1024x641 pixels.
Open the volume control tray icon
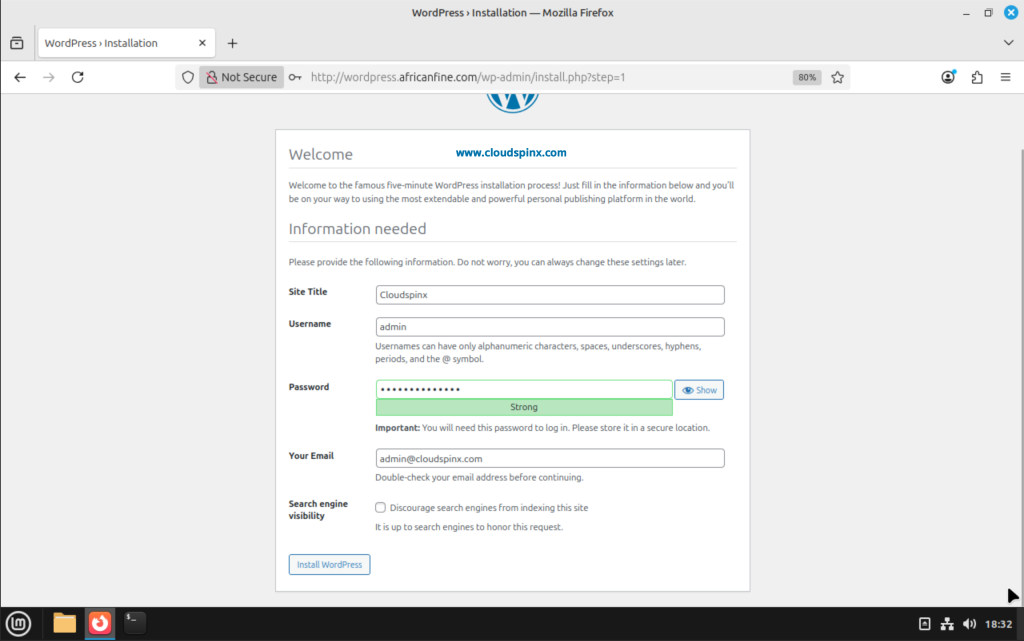[x=970, y=624]
